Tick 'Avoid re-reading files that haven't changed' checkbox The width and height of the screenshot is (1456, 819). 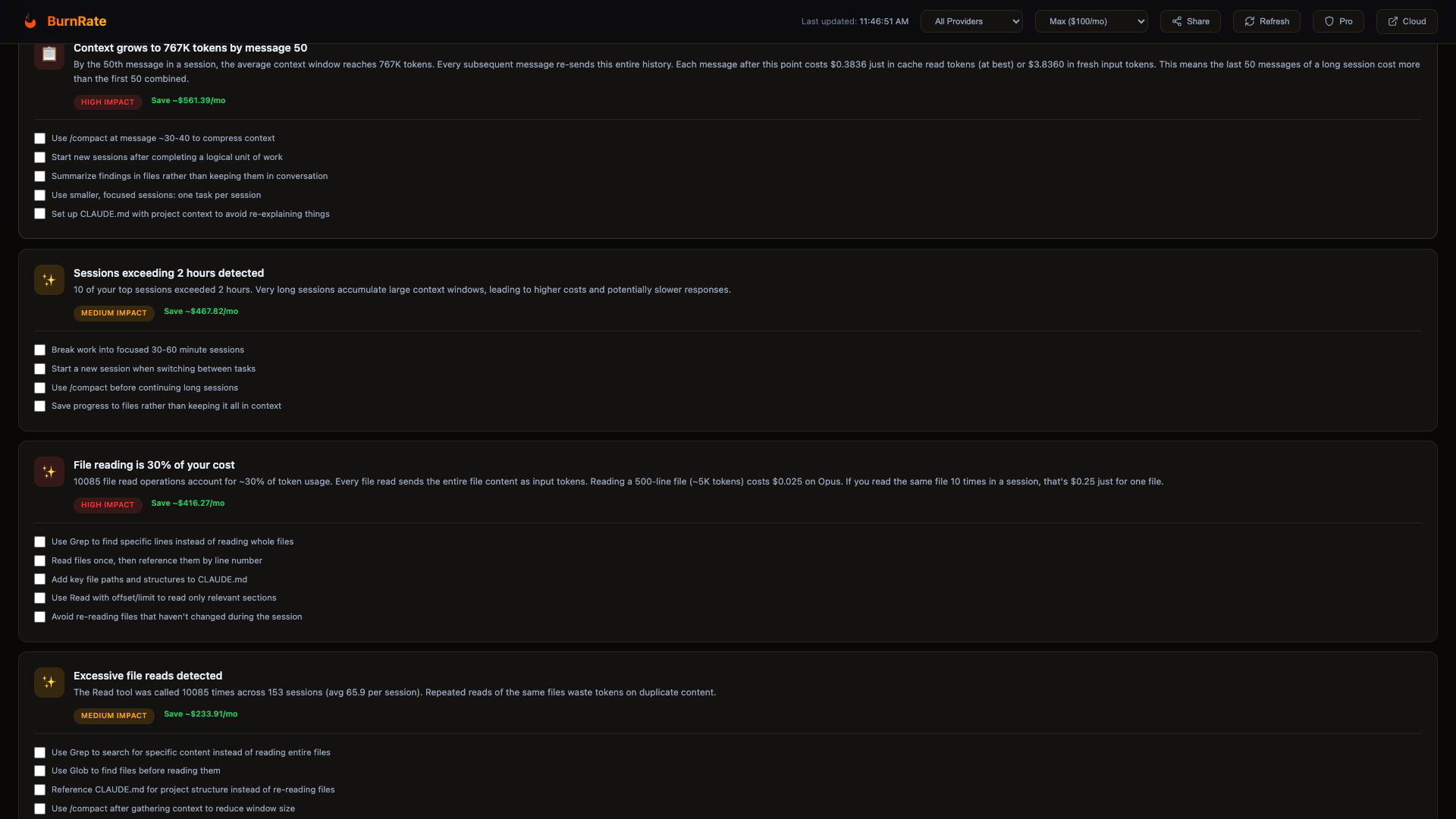[40, 617]
